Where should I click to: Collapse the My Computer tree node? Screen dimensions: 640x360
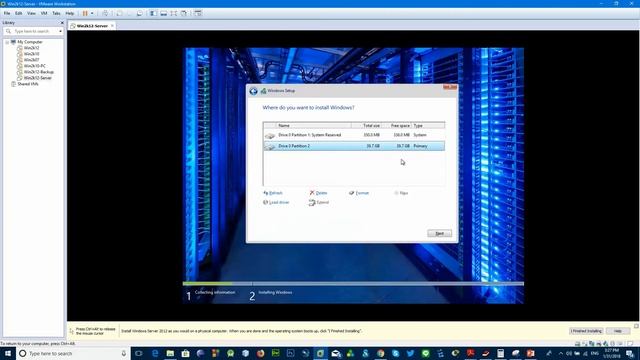(x=7, y=42)
